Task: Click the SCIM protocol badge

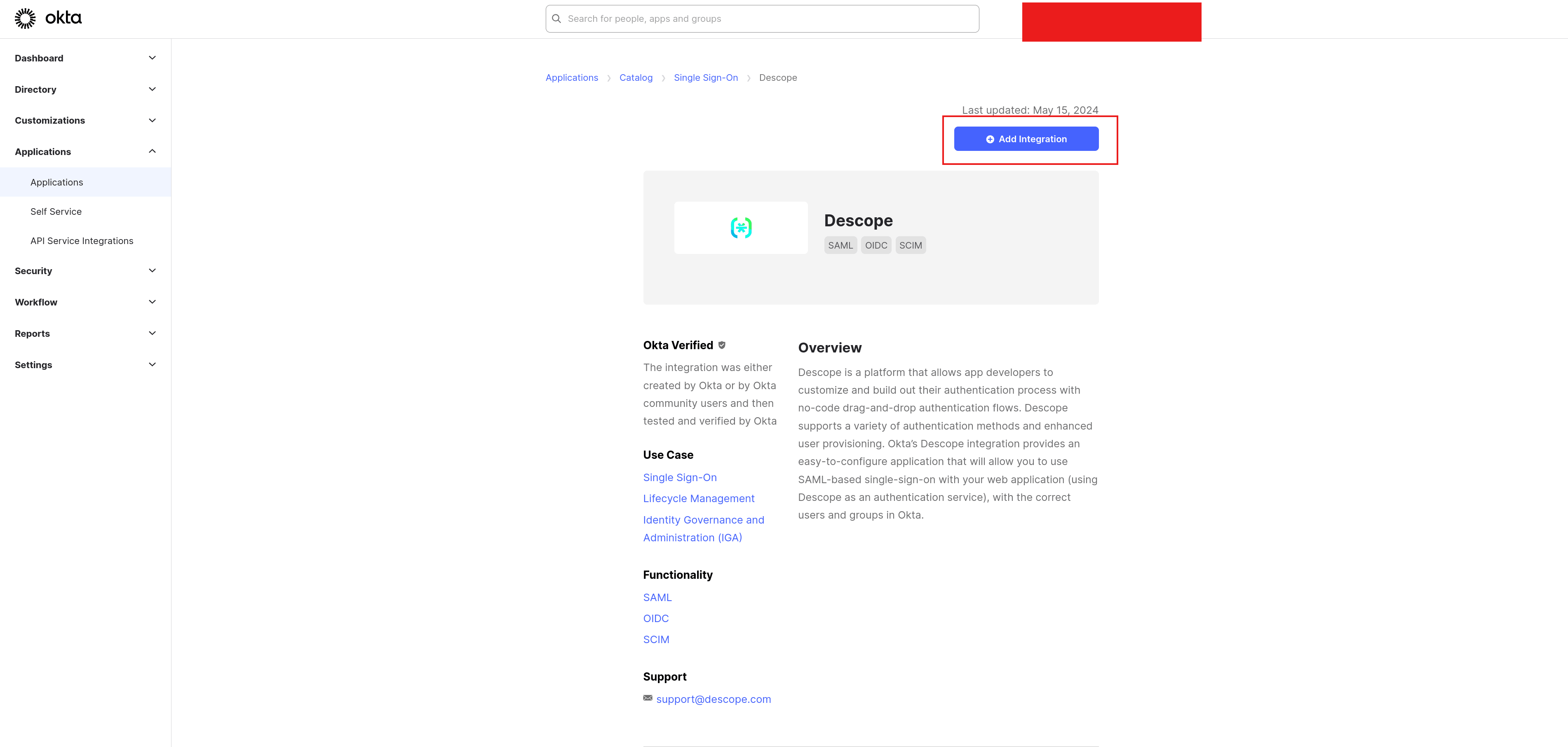Action: coord(911,245)
